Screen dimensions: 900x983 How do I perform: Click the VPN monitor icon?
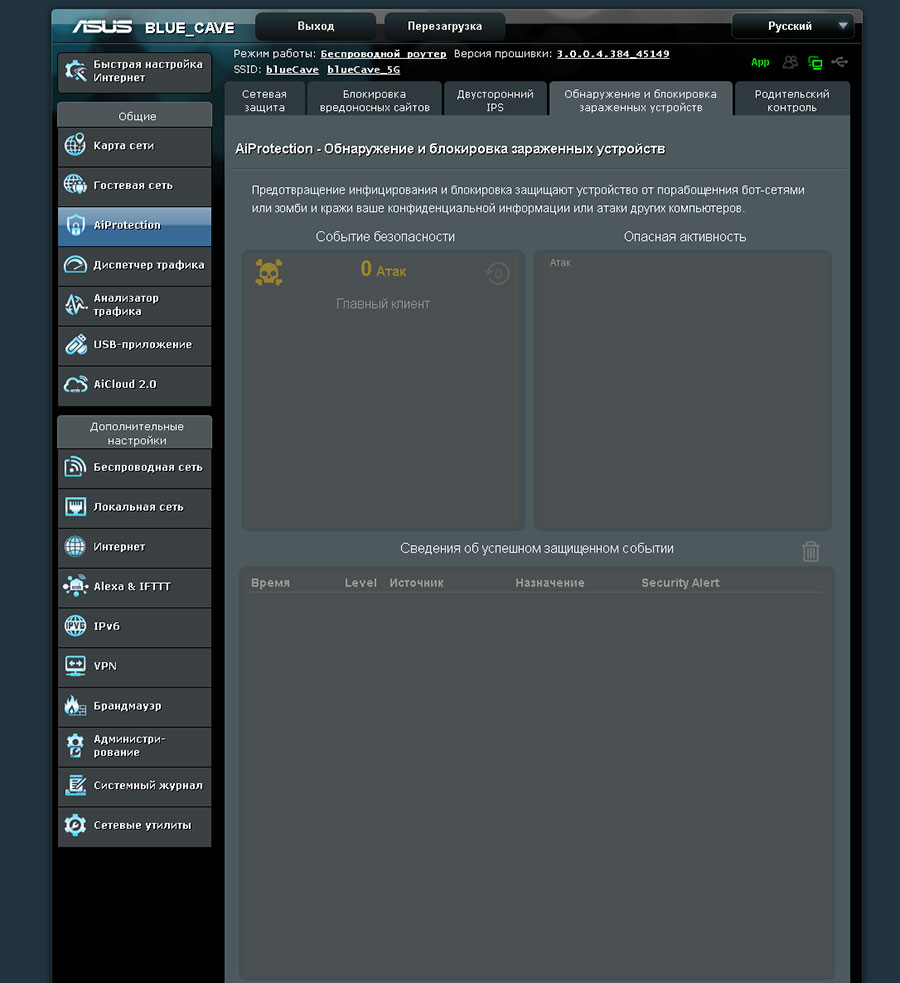click(75, 666)
